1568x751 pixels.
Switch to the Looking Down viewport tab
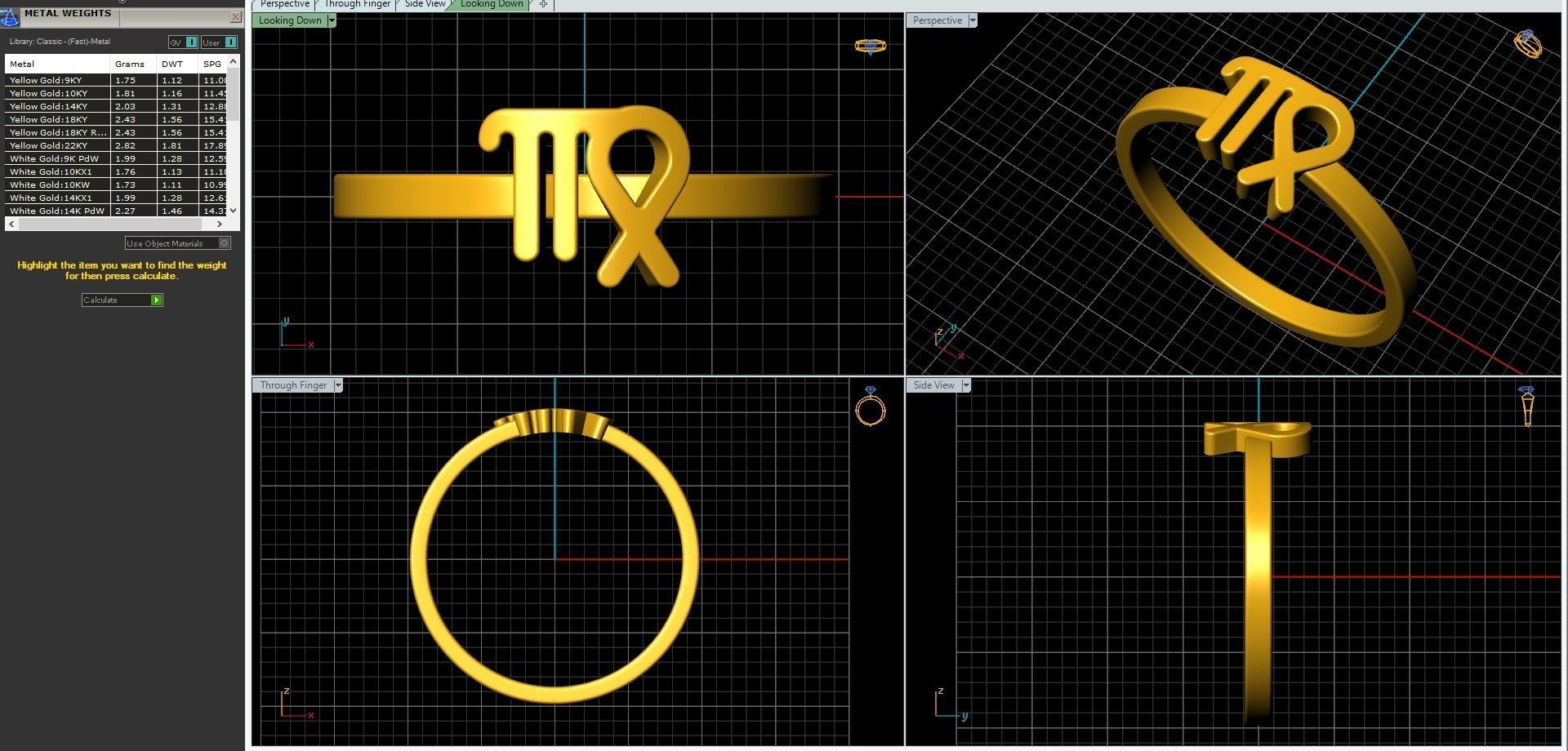pos(492,4)
